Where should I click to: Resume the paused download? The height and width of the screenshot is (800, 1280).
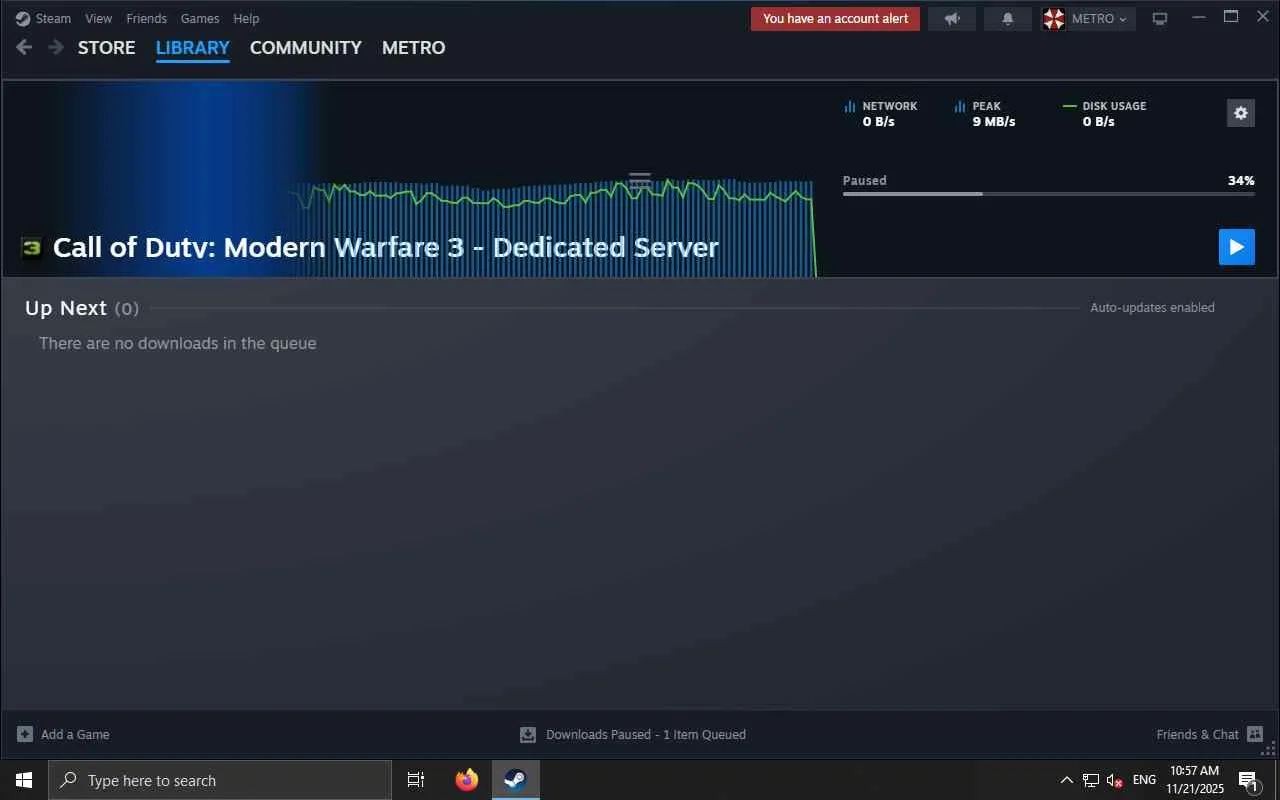click(x=1237, y=247)
